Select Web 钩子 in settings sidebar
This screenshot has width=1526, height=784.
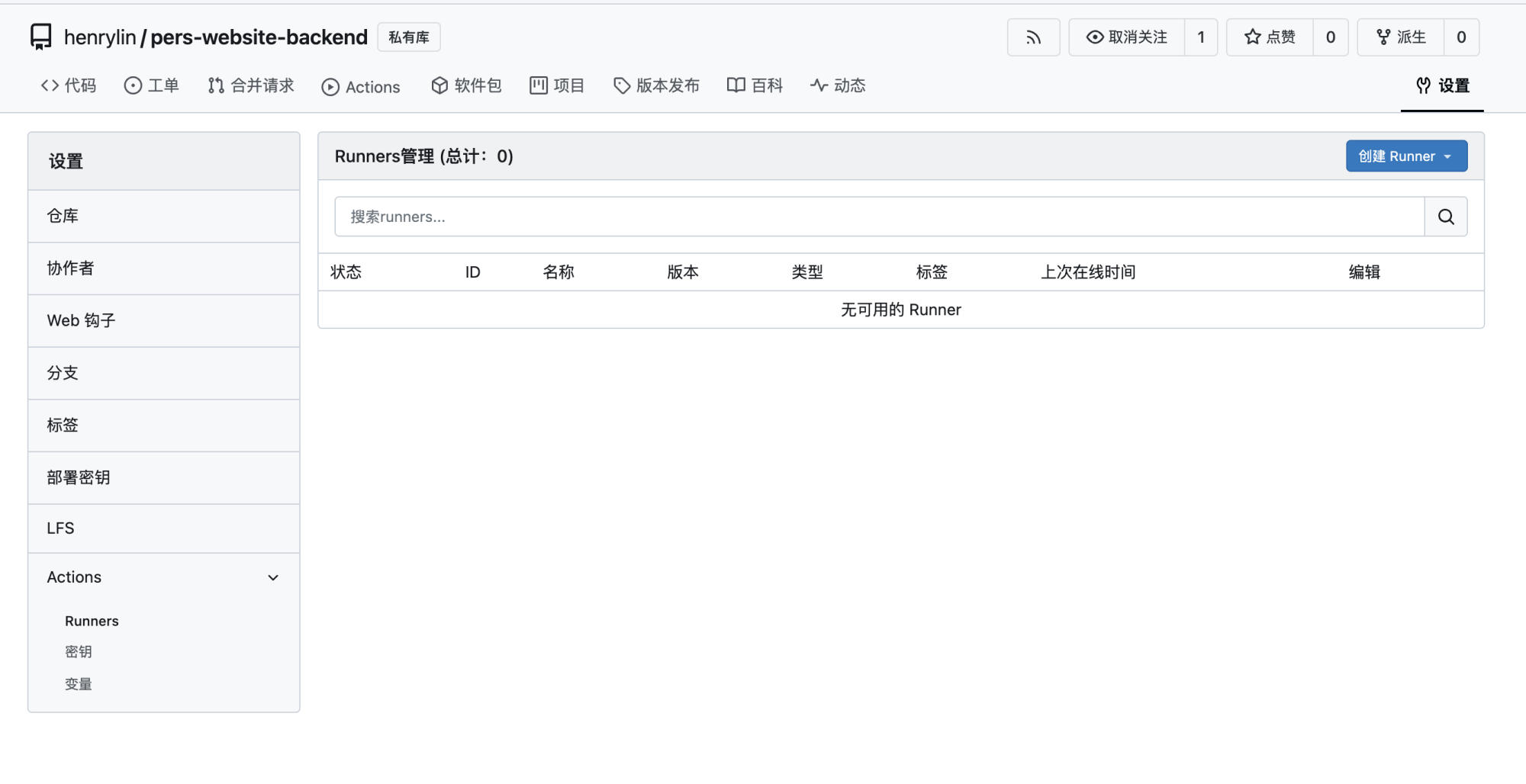click(81, 321)
